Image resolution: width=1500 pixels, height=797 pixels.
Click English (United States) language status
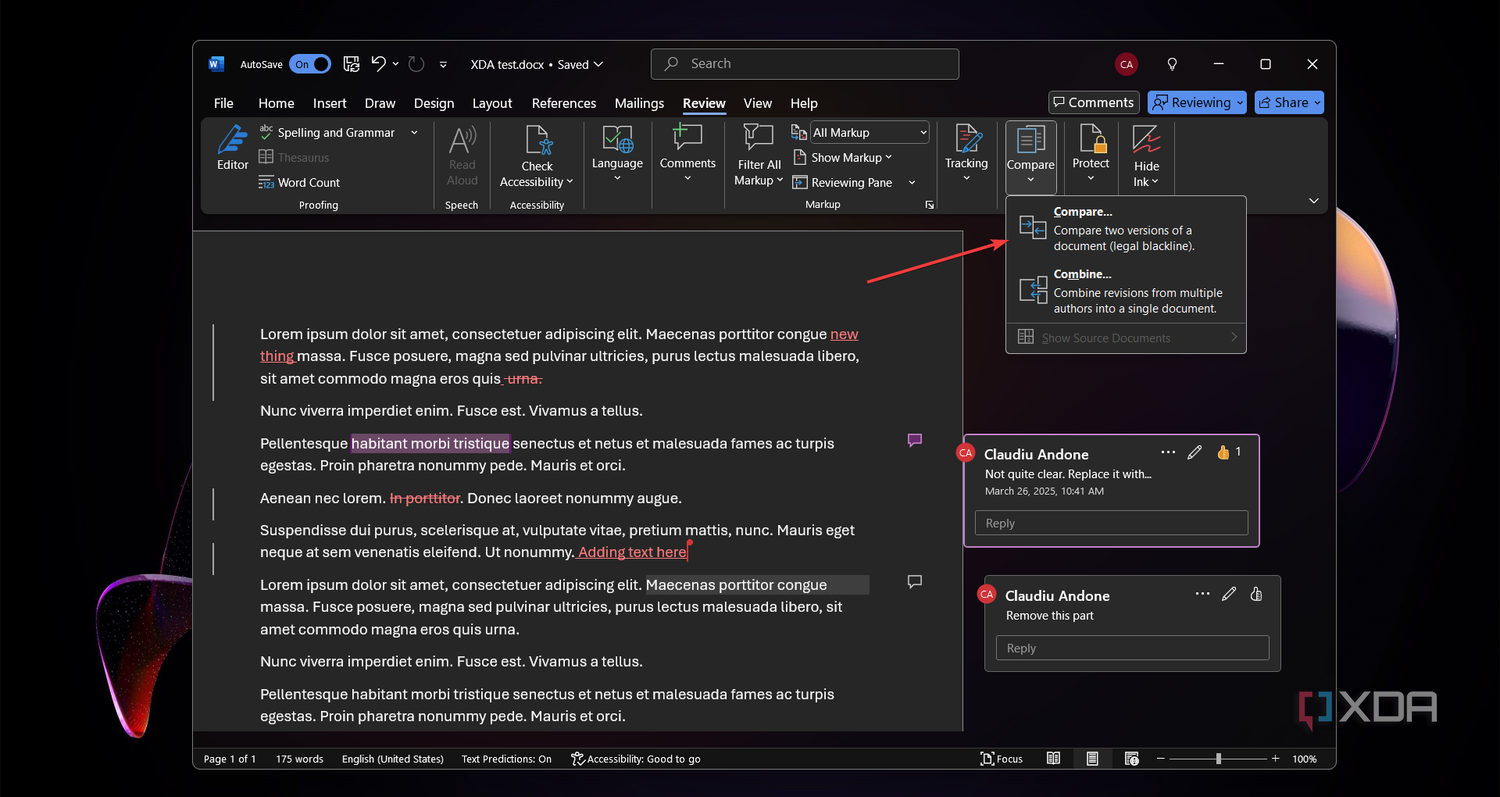[392, 759]
